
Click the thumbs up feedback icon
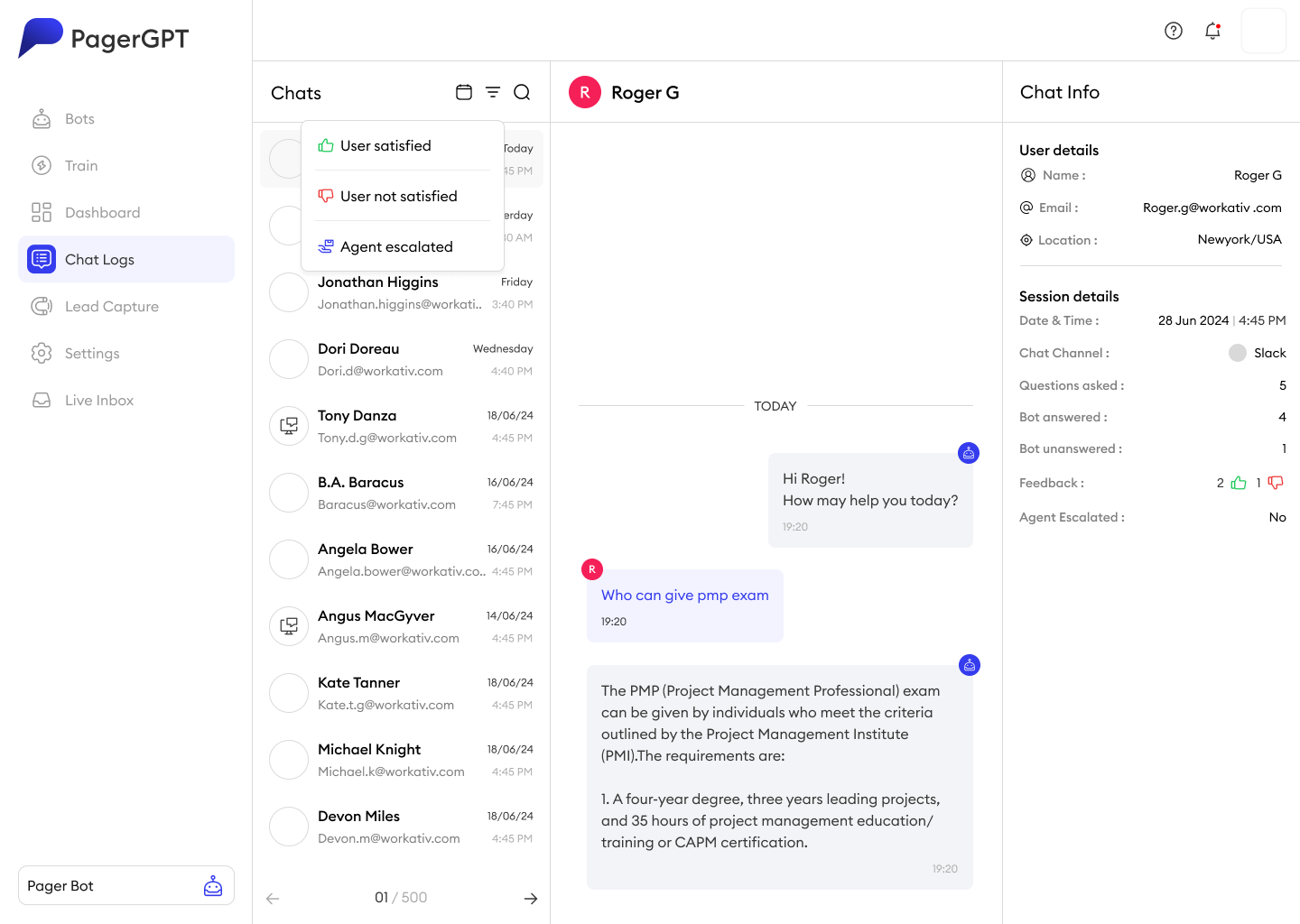(x=1239, y=483)
